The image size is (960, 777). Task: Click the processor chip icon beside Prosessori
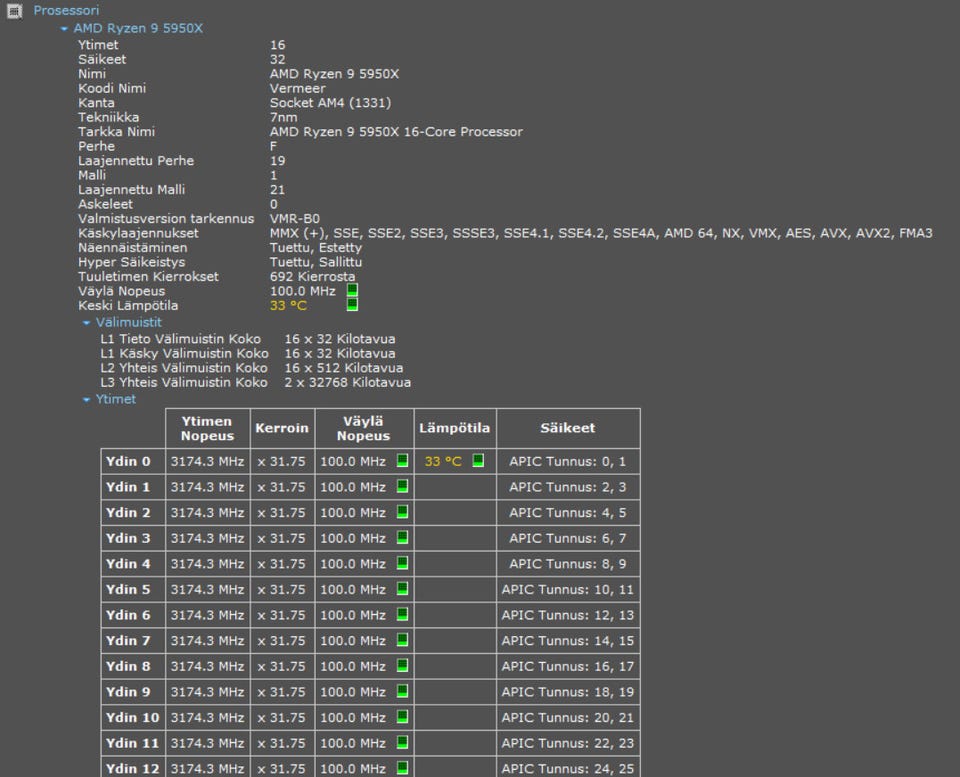coord(14,10)
